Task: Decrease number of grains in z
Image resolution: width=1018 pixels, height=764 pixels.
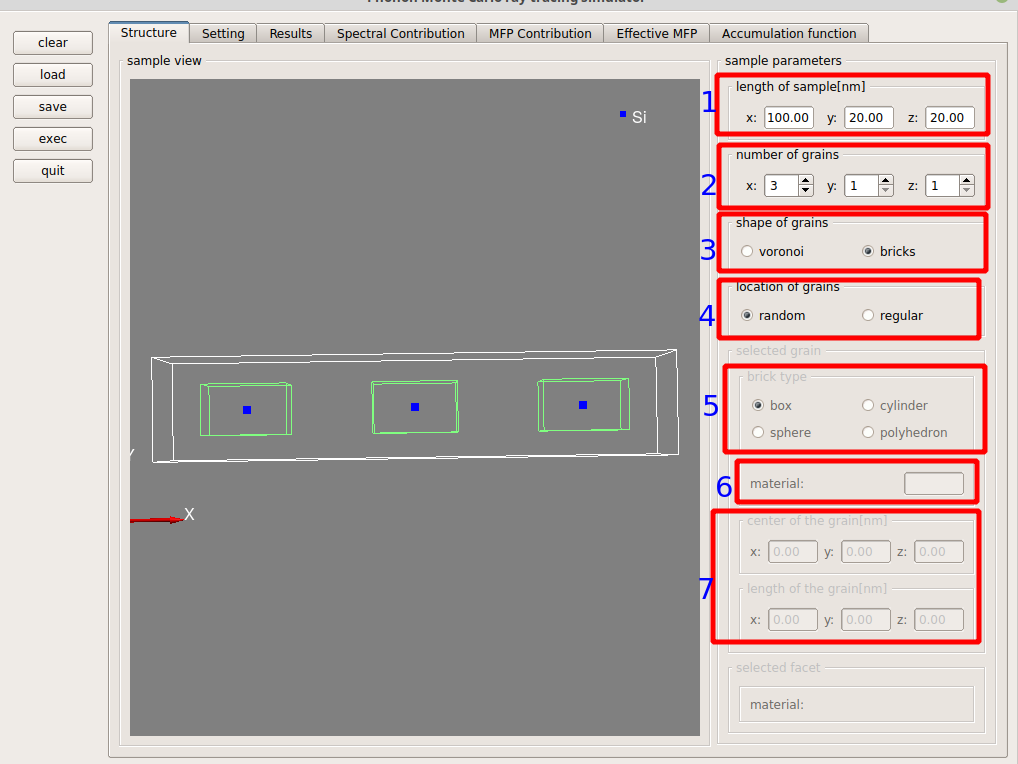Action: (967, 191)
